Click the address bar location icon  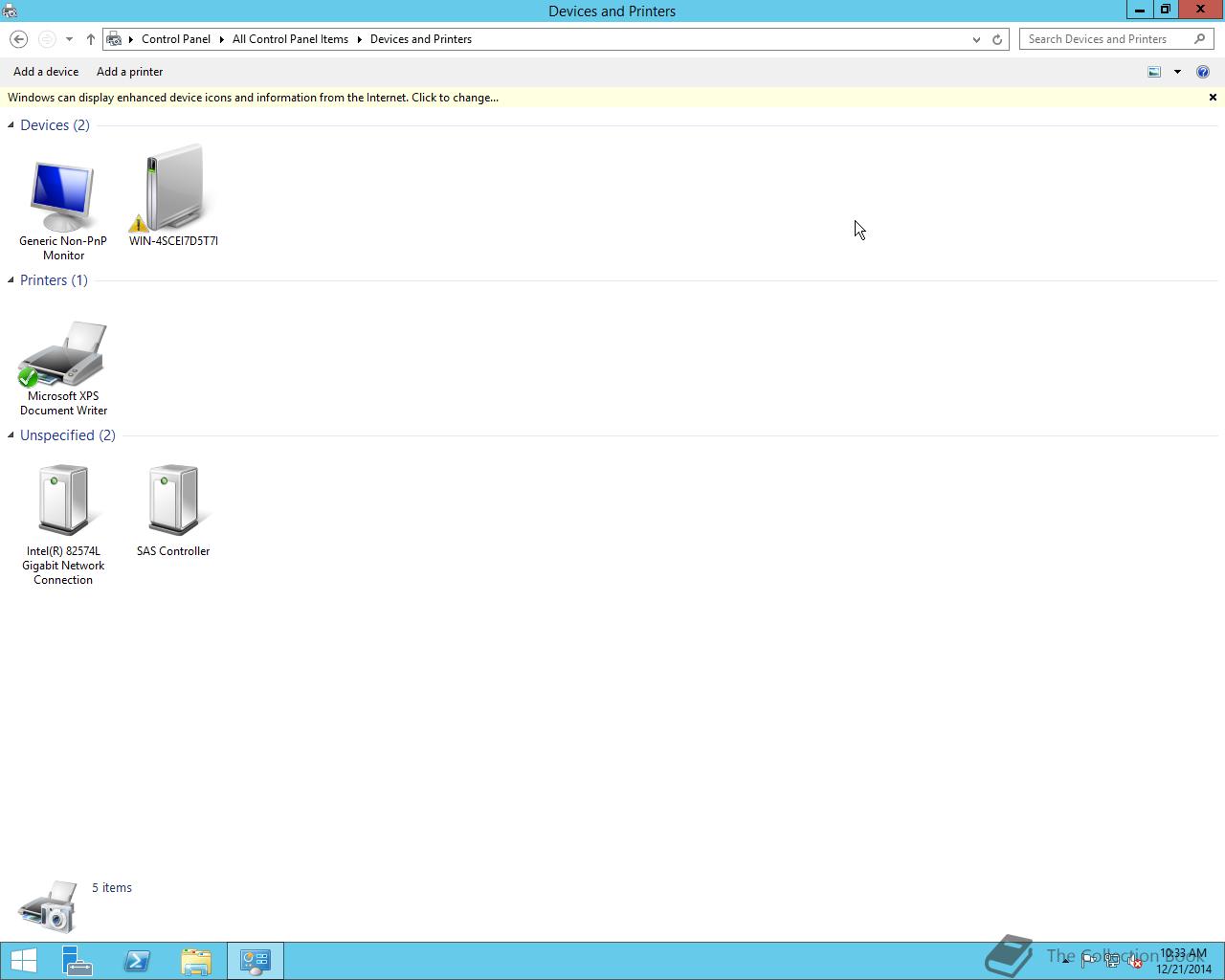click(x=115, y=39)
